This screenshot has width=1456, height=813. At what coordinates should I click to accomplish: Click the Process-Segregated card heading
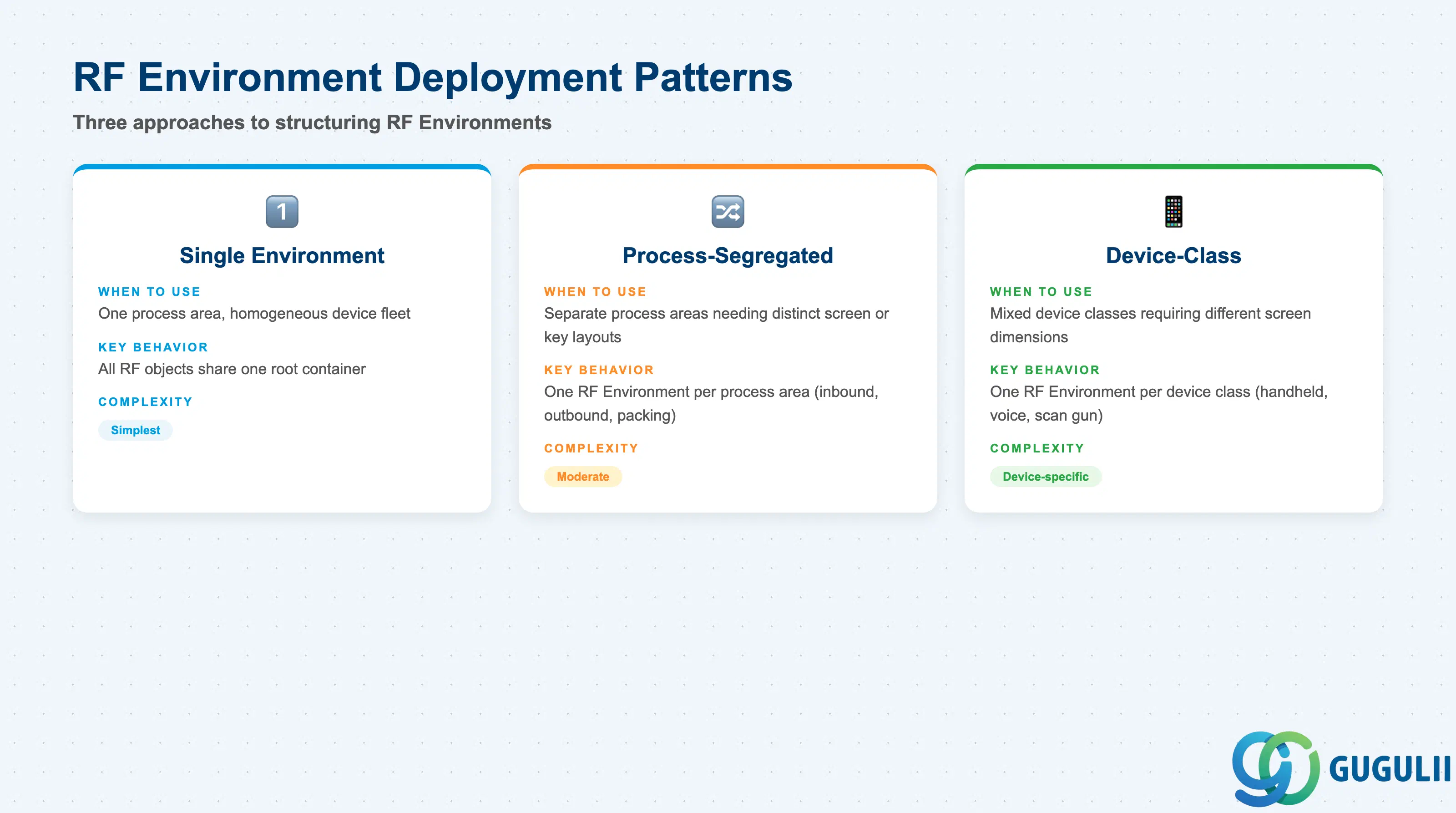click(728, 255)
